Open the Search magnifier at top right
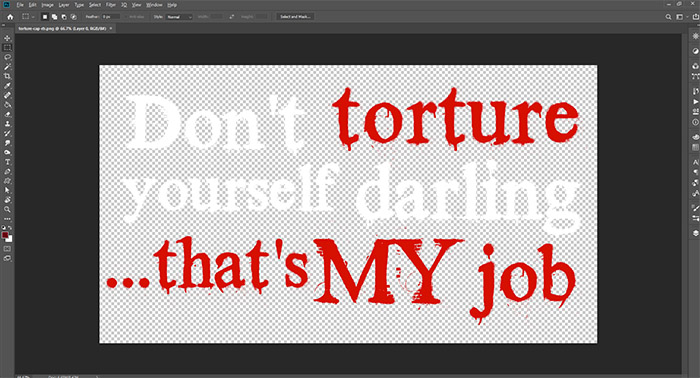The width and height of the screenshot is (700, 378). (668, 17)
